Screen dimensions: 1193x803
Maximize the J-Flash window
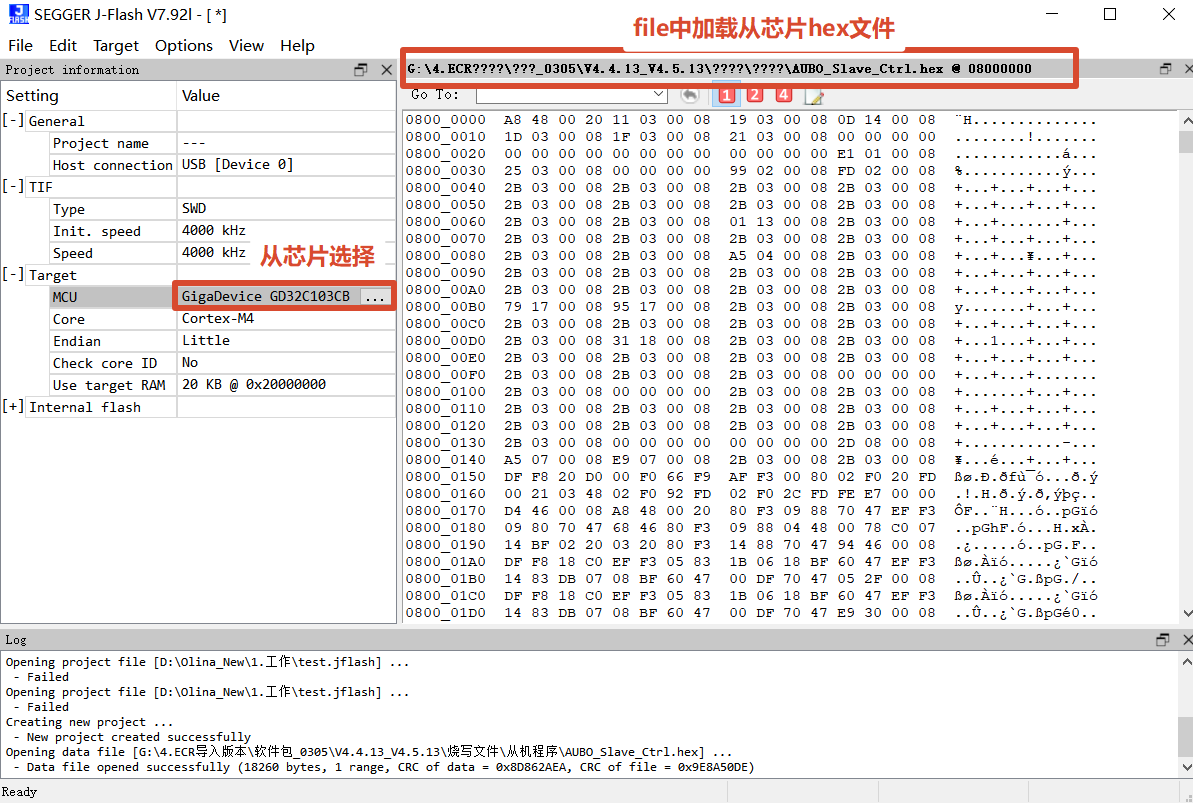point(1110,14)
